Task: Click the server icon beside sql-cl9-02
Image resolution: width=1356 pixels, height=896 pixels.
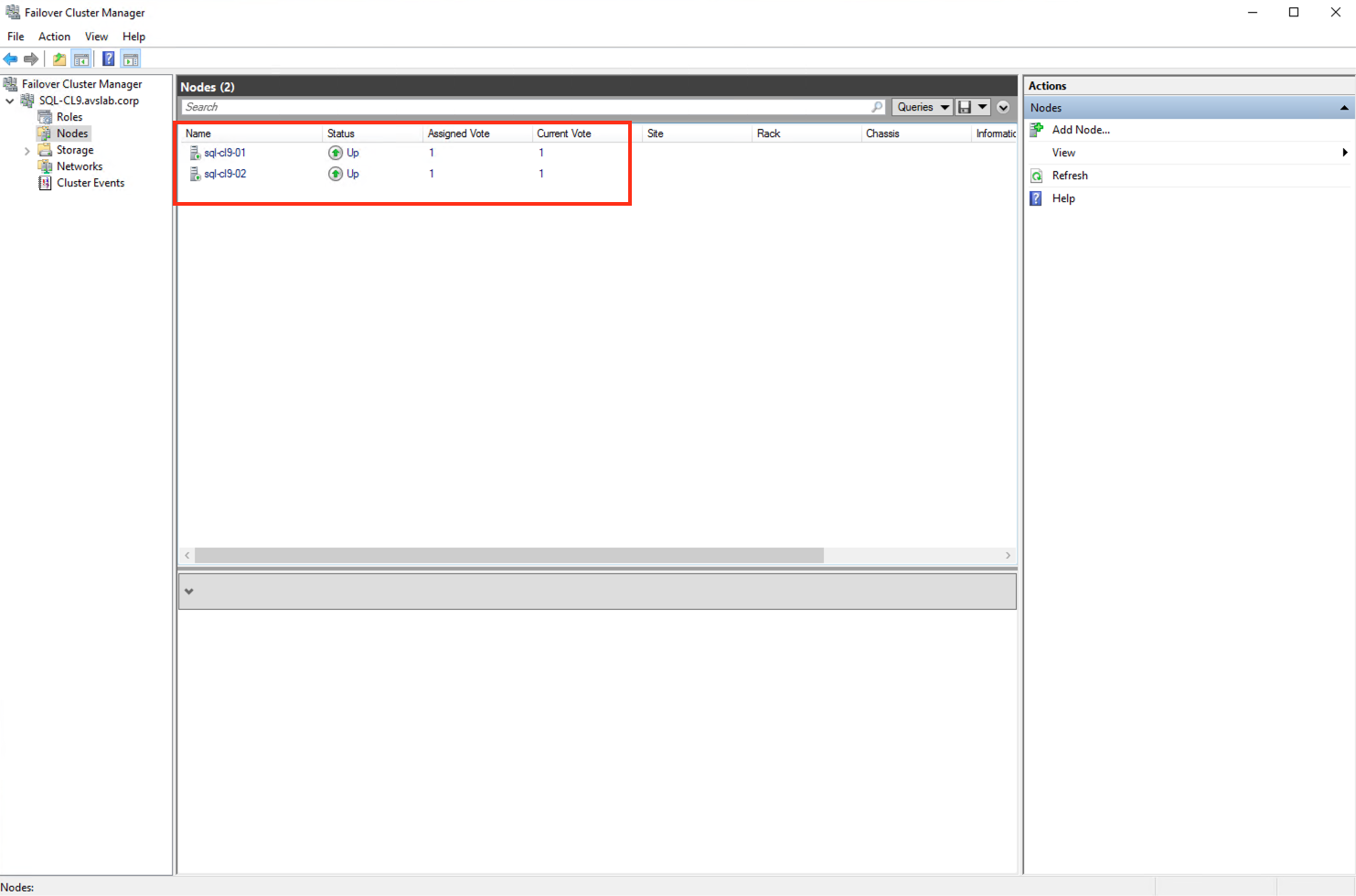Action: click(x=195, y=174)
